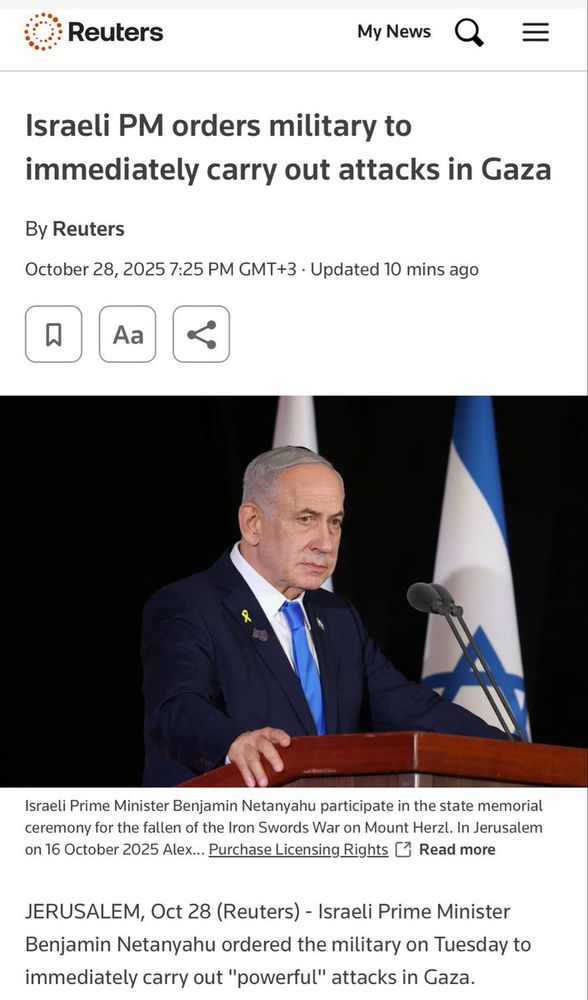Follow the Purchase Licensing Rights link
588x1000 pixels.
pos(298,850)
